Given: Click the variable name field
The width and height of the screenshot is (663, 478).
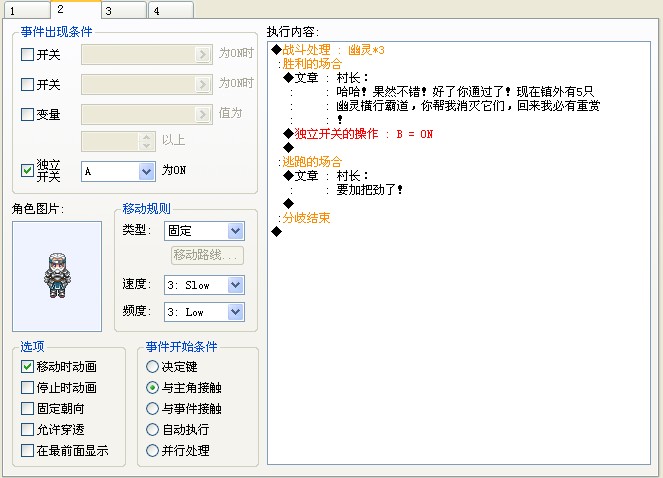Looking at the screenshot, I should (x=138, y=114).
